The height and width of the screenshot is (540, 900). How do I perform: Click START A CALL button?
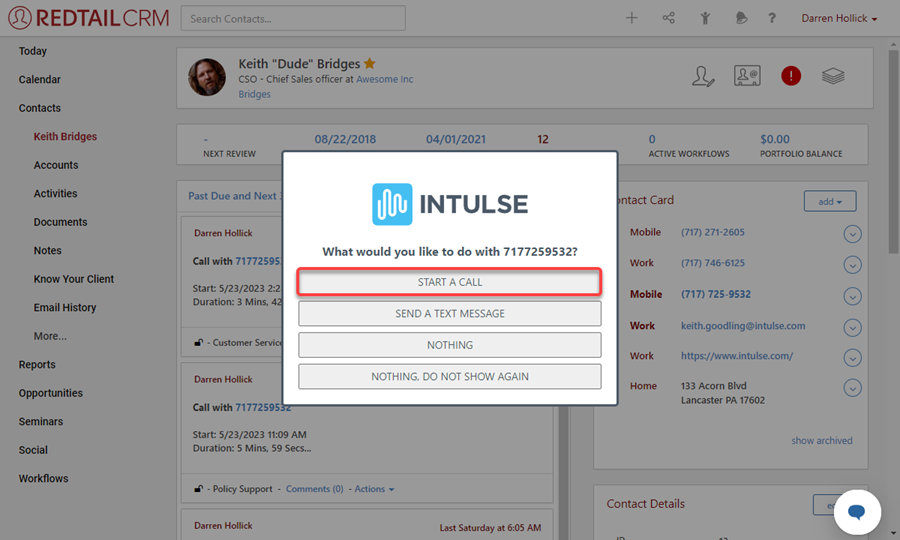450,282
